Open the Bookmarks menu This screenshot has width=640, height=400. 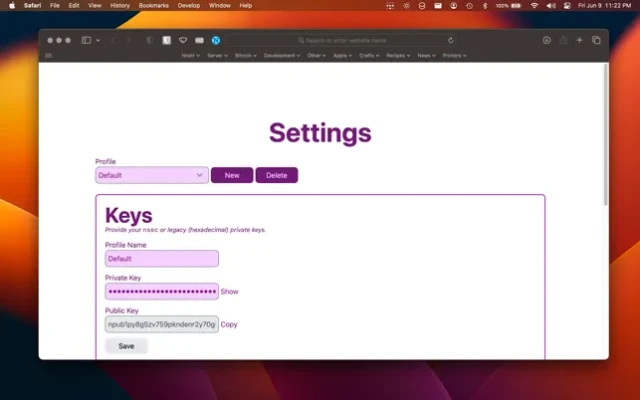click(153, 5)
